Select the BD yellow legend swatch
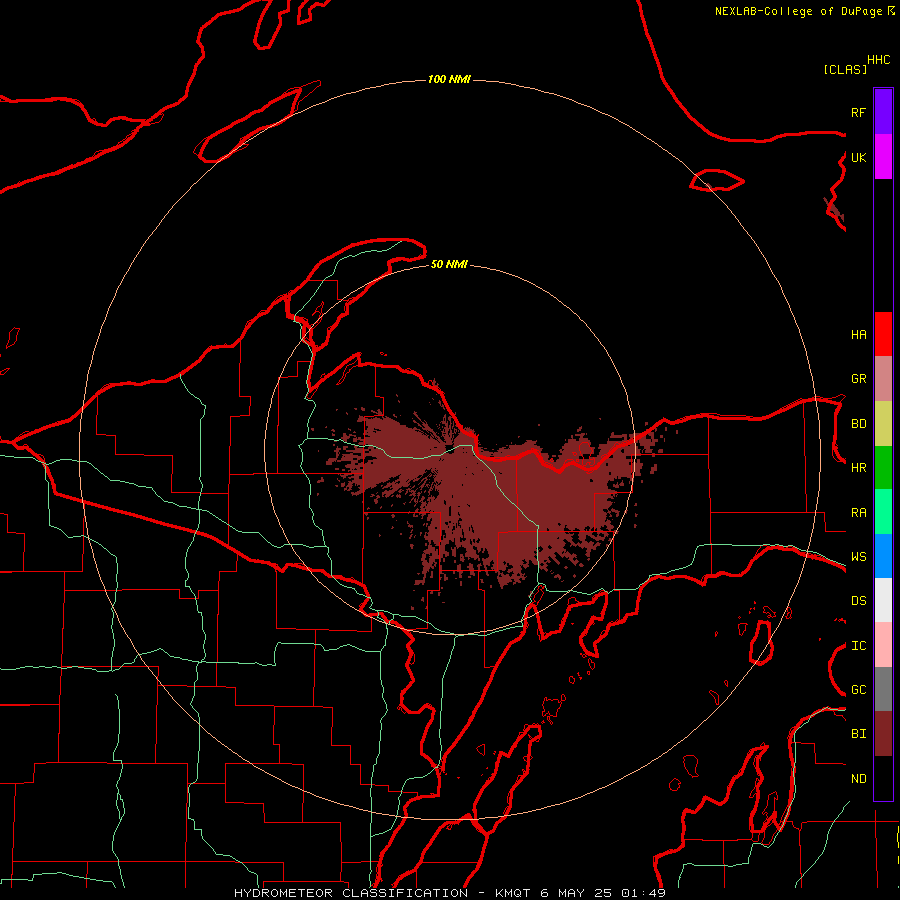Image resolution: width=900 pixels, height=900 pixels. [x=883, y=424]
